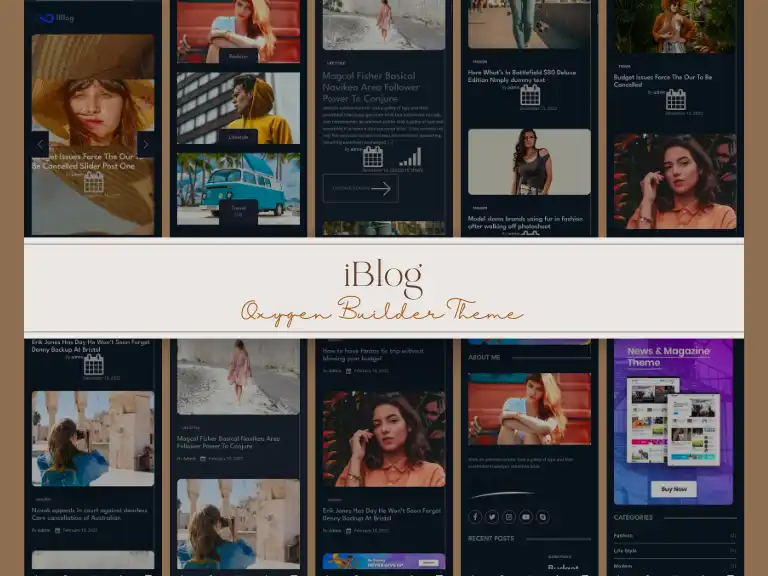The width and height of the screenshot is (768, 576).
Task: Open the Twitter social icon
Action: point(492,517)
